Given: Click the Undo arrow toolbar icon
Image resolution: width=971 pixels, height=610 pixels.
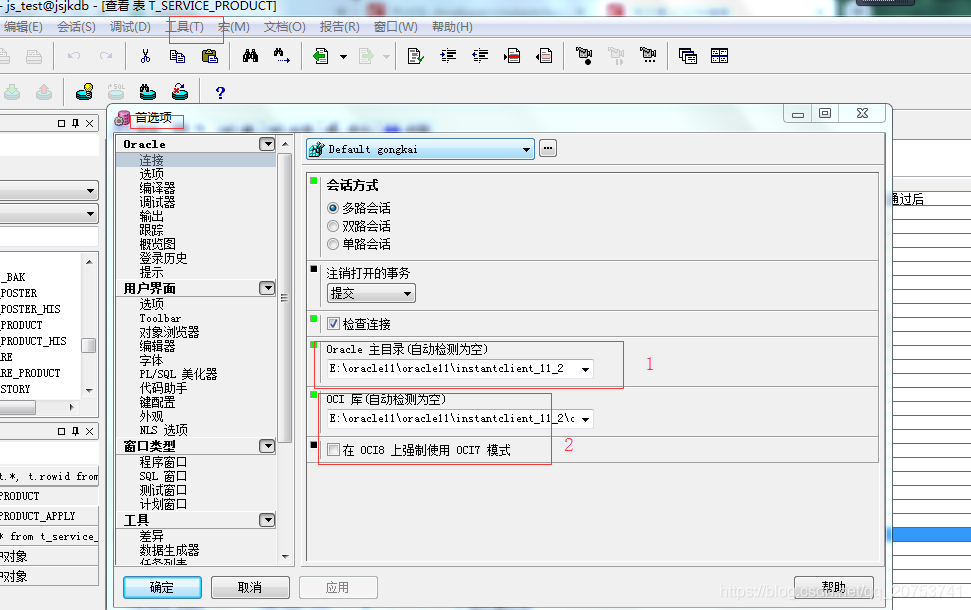Looking at the screenshot, I should [x=74, y=56].
